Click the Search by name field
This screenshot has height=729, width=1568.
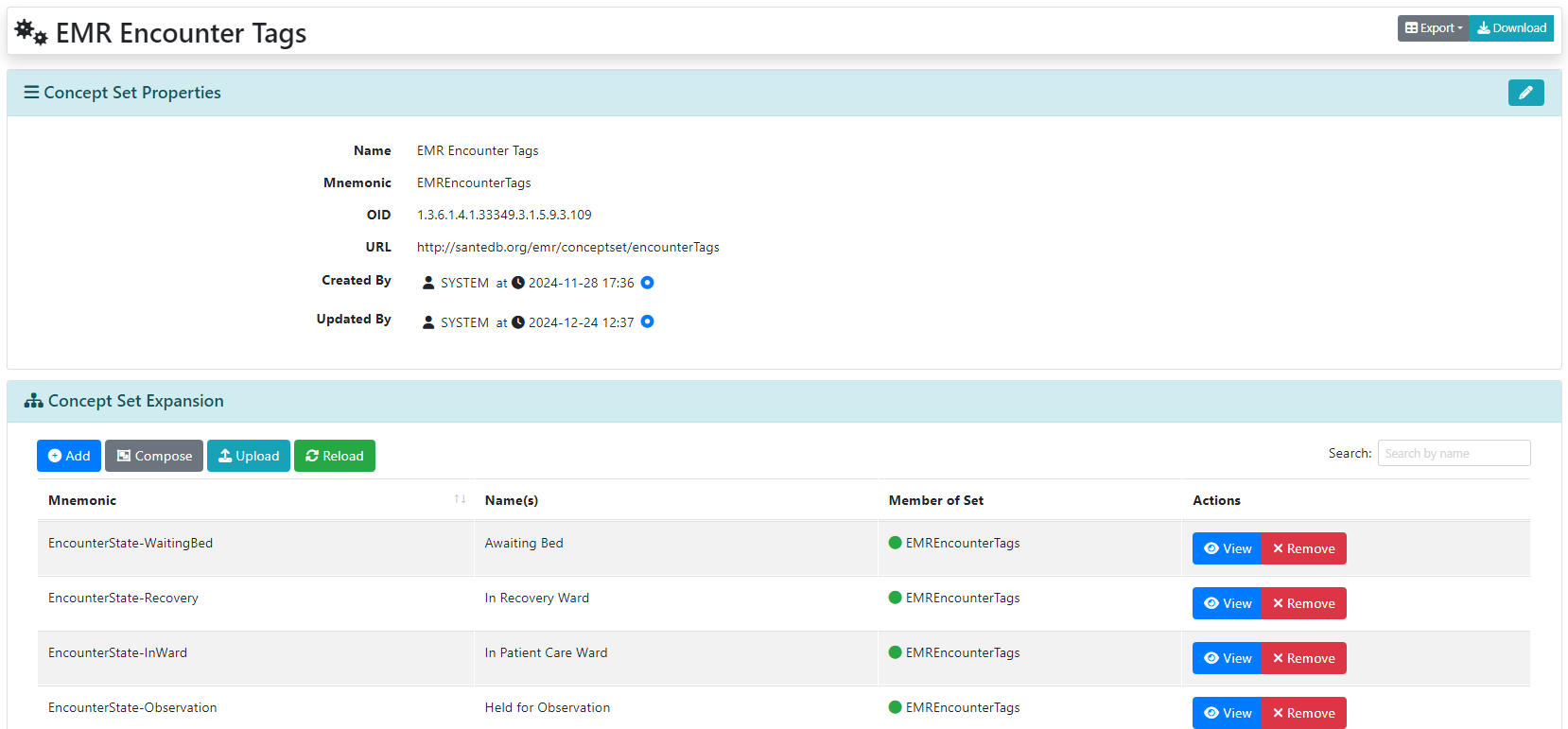[1454, 453]
